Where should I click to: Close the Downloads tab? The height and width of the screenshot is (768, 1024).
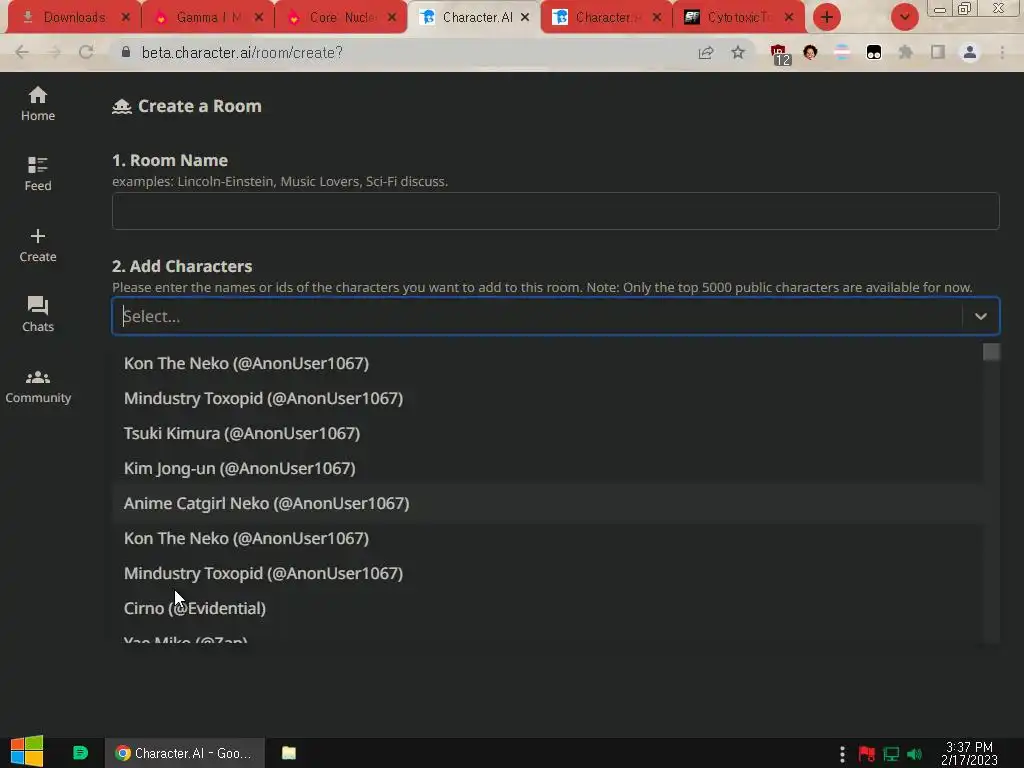pyautogui.click(x=125, y=18)
